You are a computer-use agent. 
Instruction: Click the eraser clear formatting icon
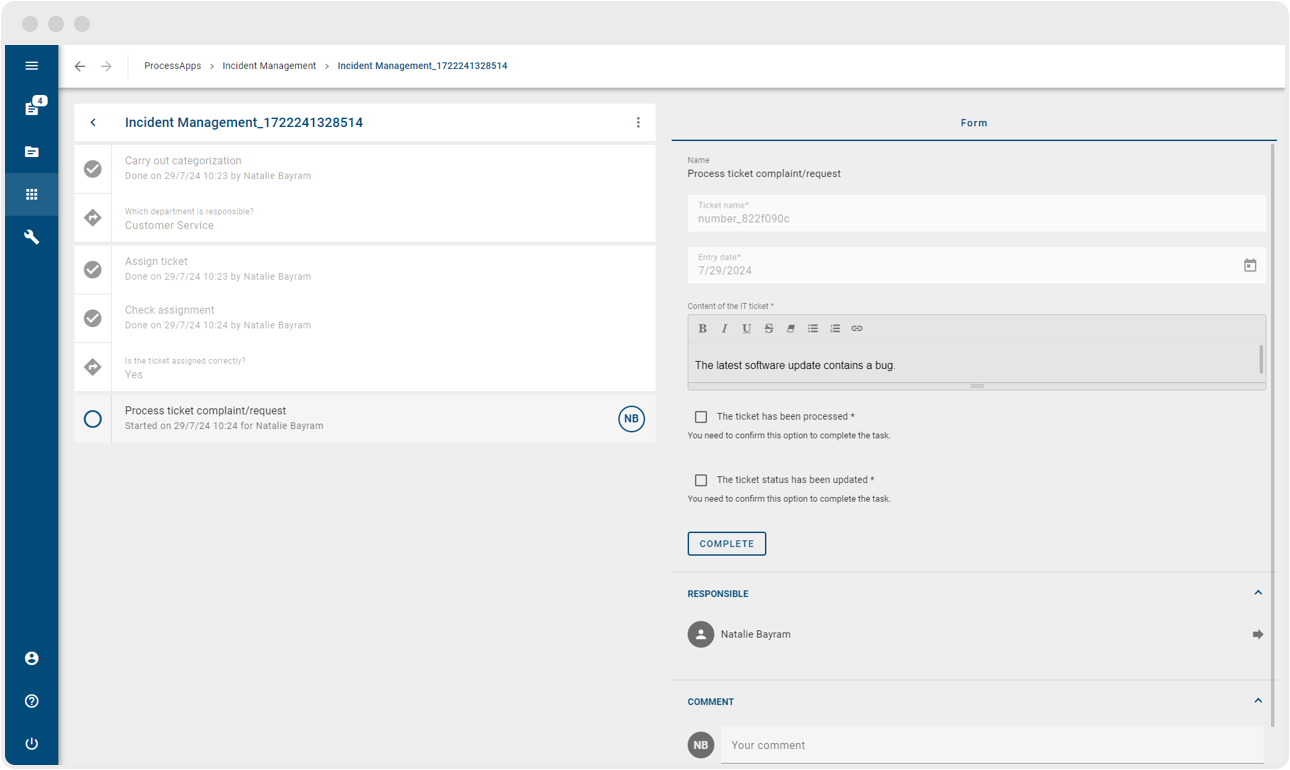[790, 328]
